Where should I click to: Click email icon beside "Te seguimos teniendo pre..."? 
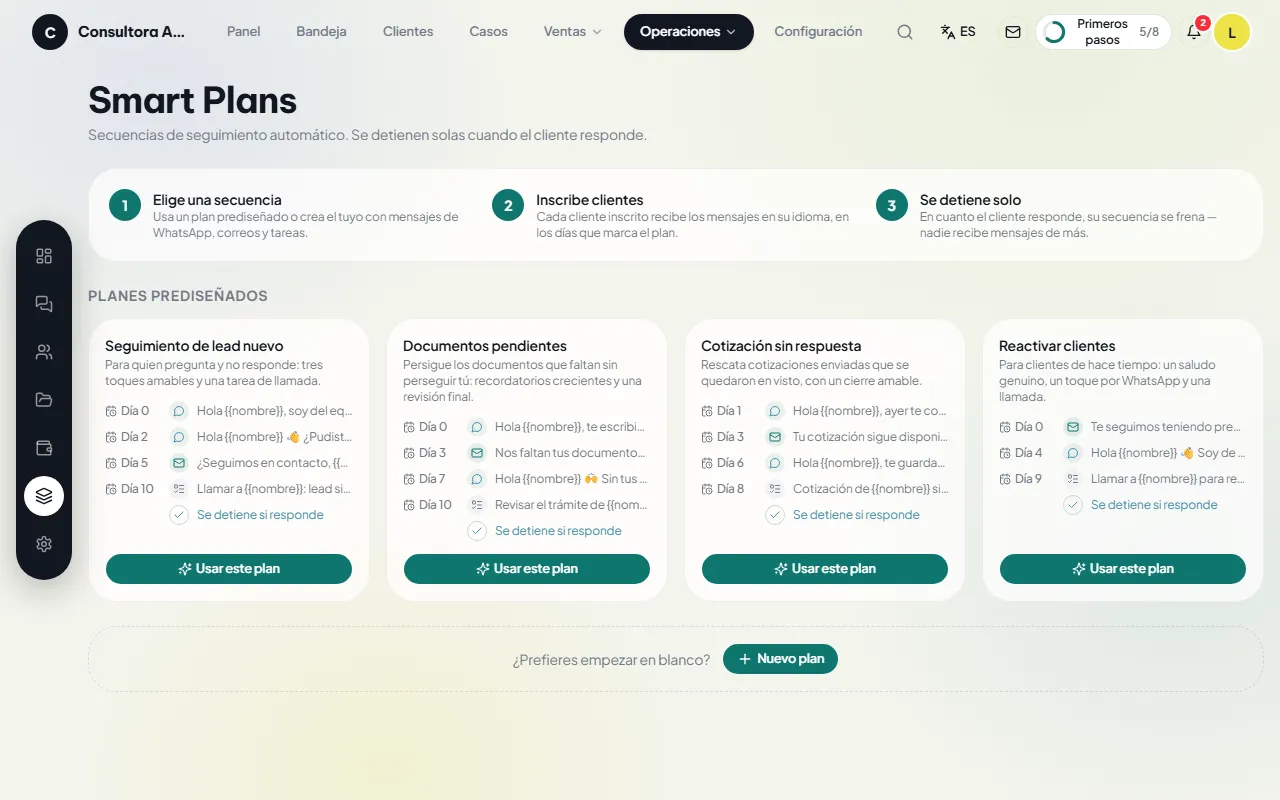tap(1073, 427)
